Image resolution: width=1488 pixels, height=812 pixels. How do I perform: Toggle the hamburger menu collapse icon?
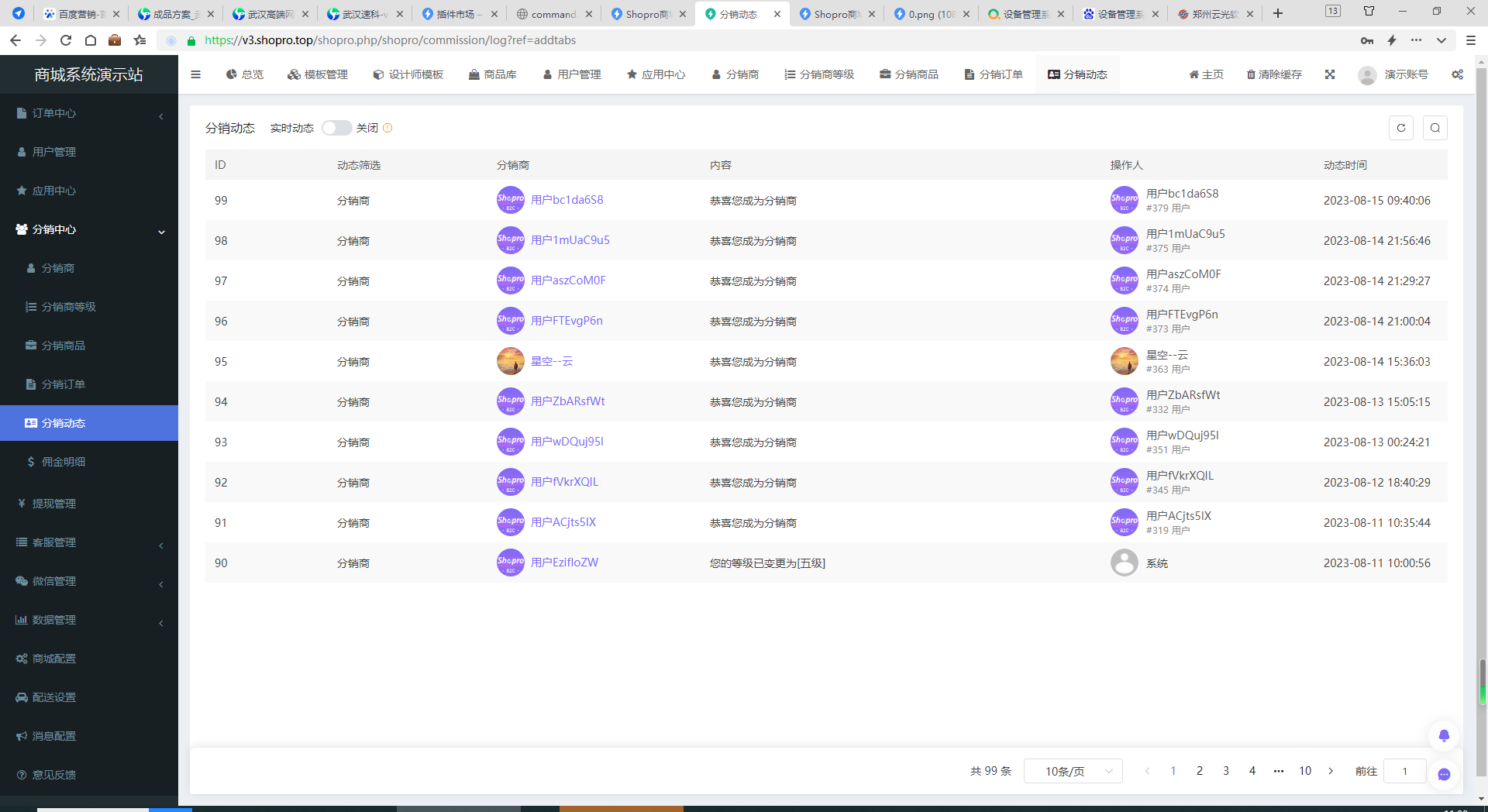pos(195,74)
